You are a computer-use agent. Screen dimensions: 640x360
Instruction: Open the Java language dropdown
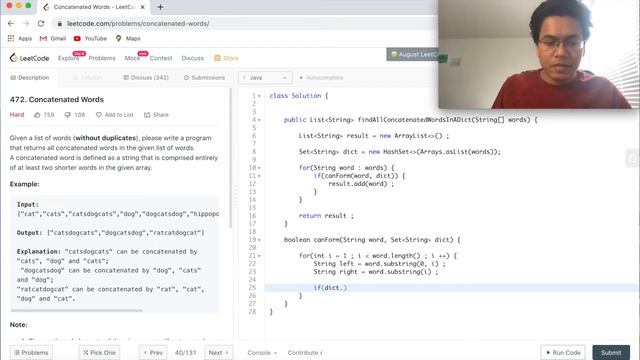[x=265, y=78]
